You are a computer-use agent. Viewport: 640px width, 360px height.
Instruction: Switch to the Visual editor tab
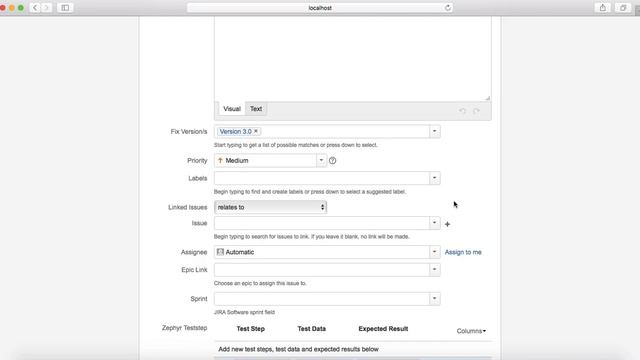(x=232, y=109)
